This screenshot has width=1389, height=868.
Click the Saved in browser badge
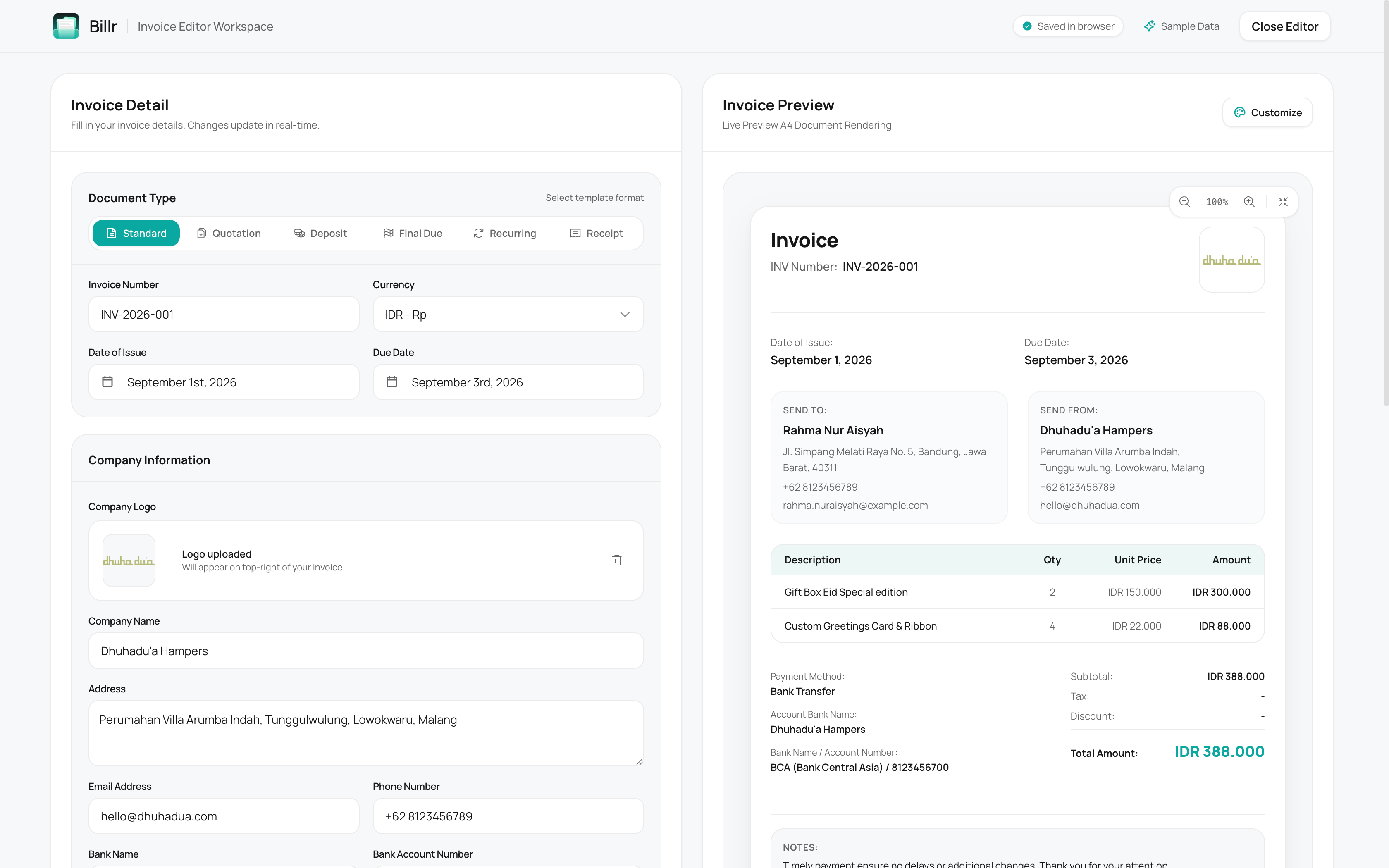point(1067,26)
